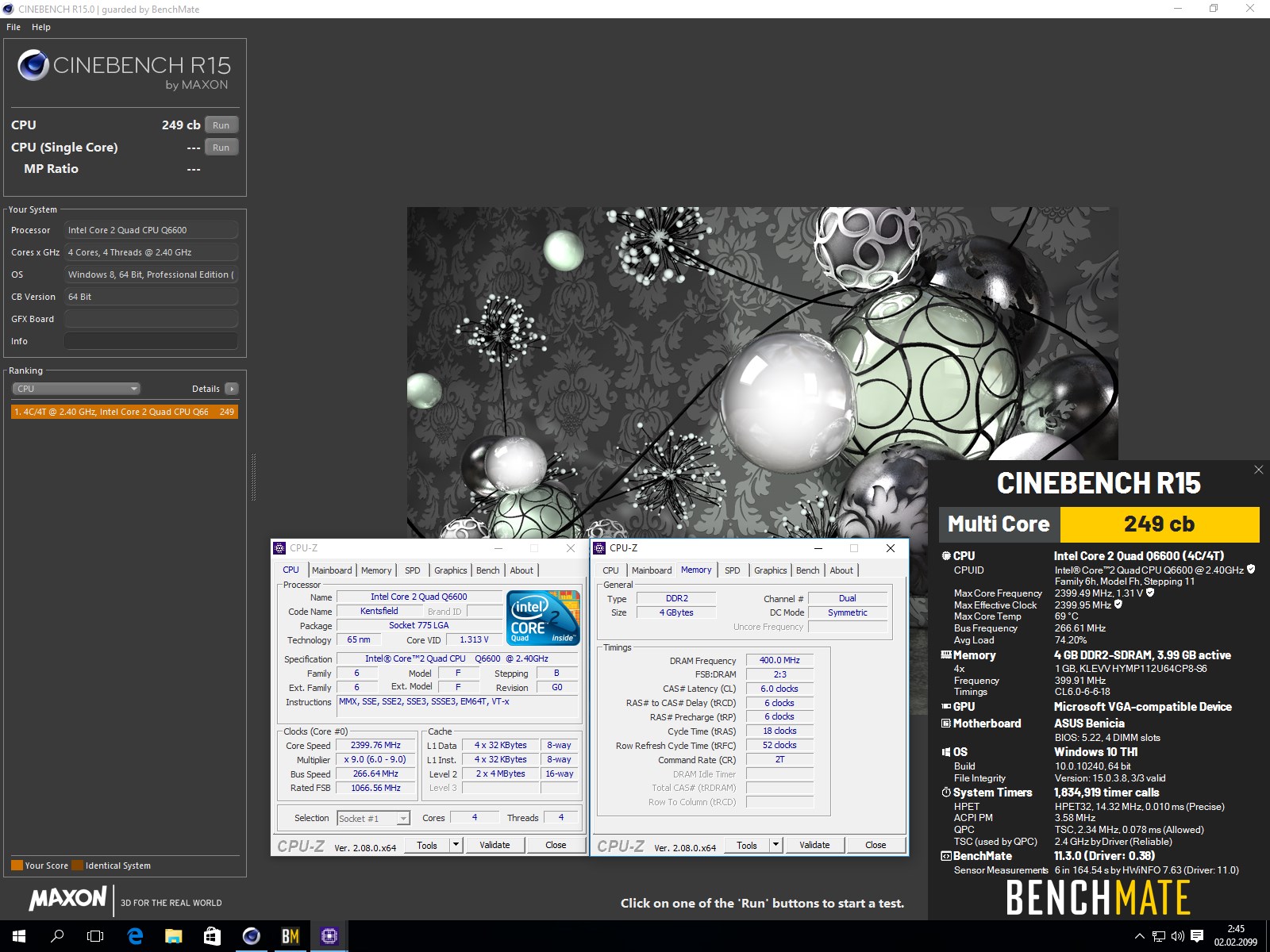The image size is (1270, 952).
Task: Click the BenchMate CPU section icon
Action: pyautogui.click(x=945, y=556)
